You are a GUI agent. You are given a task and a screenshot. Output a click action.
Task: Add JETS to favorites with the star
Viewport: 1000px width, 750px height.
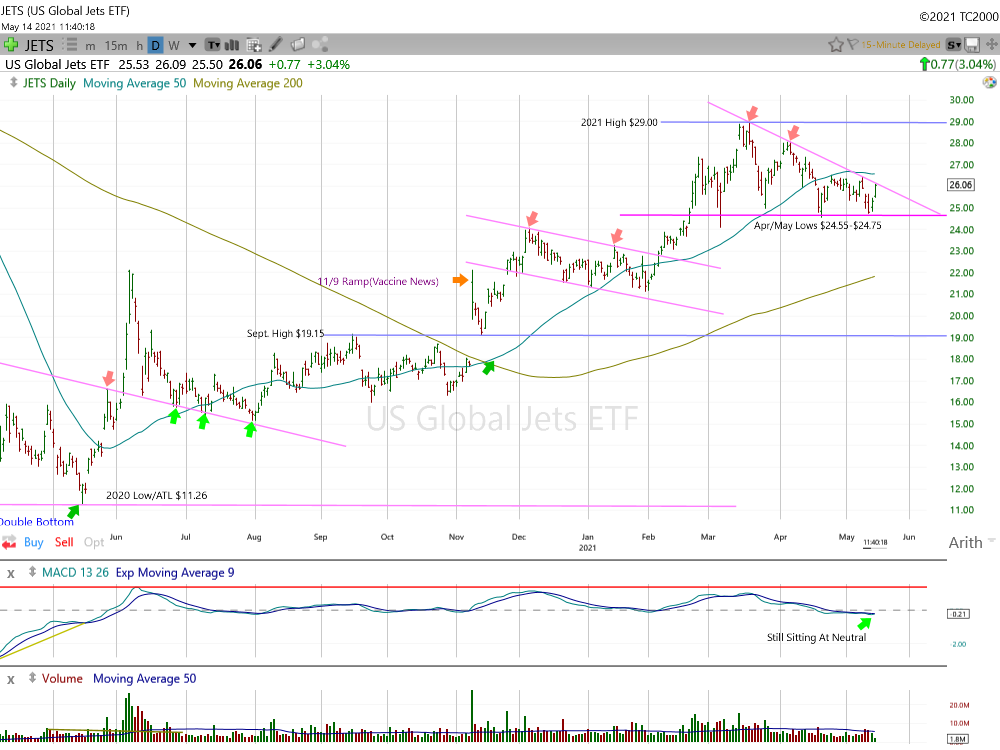pyautogui.click(x=835, y=45)
